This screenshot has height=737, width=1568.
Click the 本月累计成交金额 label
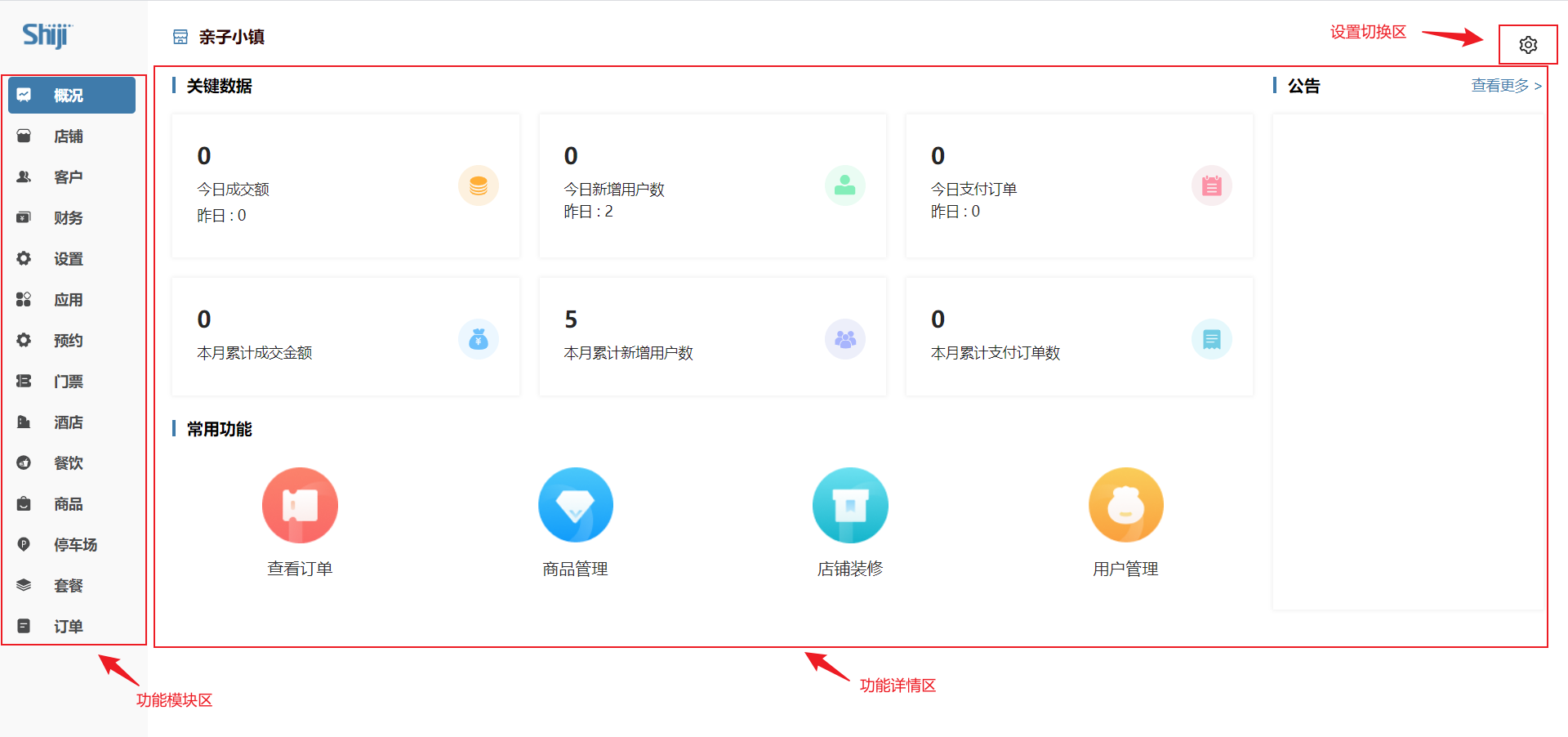[x=254, y=353]
